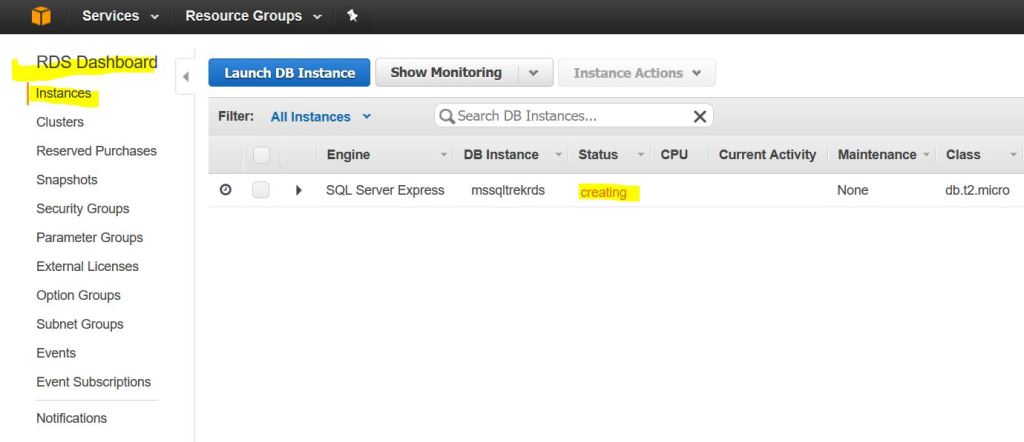Sort by the Engine column header

pos(348,155)
